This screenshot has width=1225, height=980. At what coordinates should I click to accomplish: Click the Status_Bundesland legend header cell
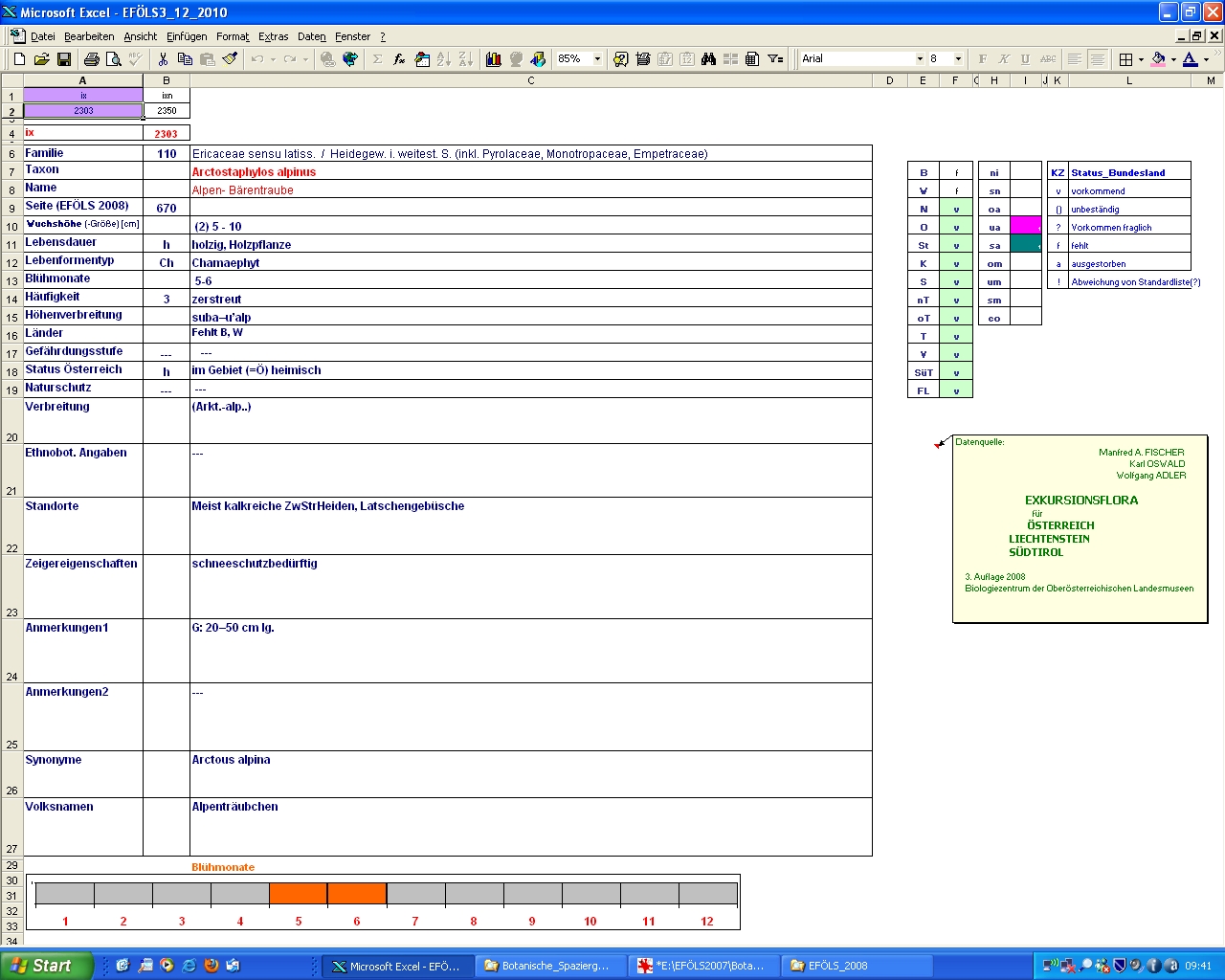pyautogui.click(x=1129, y=172)
